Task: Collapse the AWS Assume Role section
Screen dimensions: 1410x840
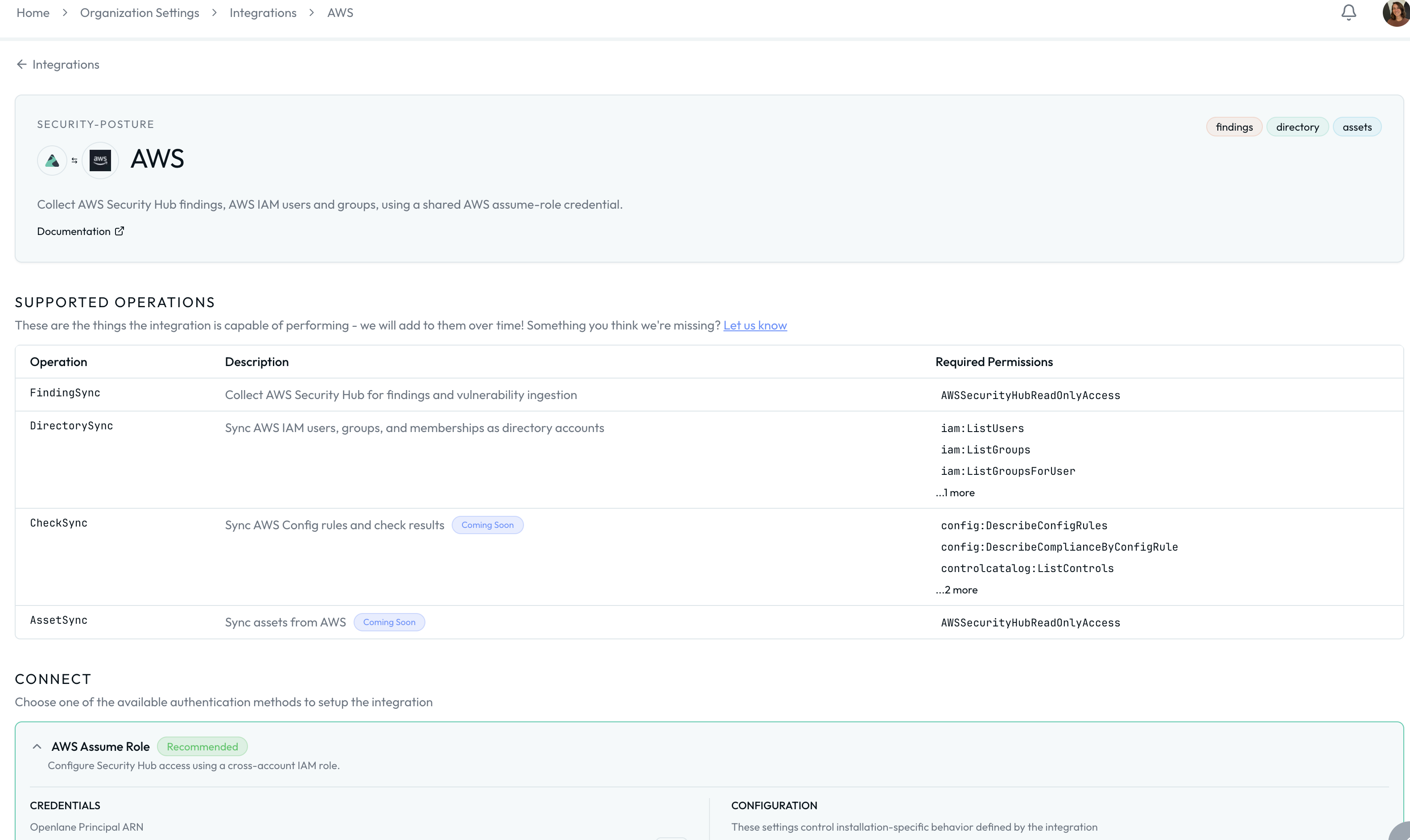Action: [x=37, y=747]
